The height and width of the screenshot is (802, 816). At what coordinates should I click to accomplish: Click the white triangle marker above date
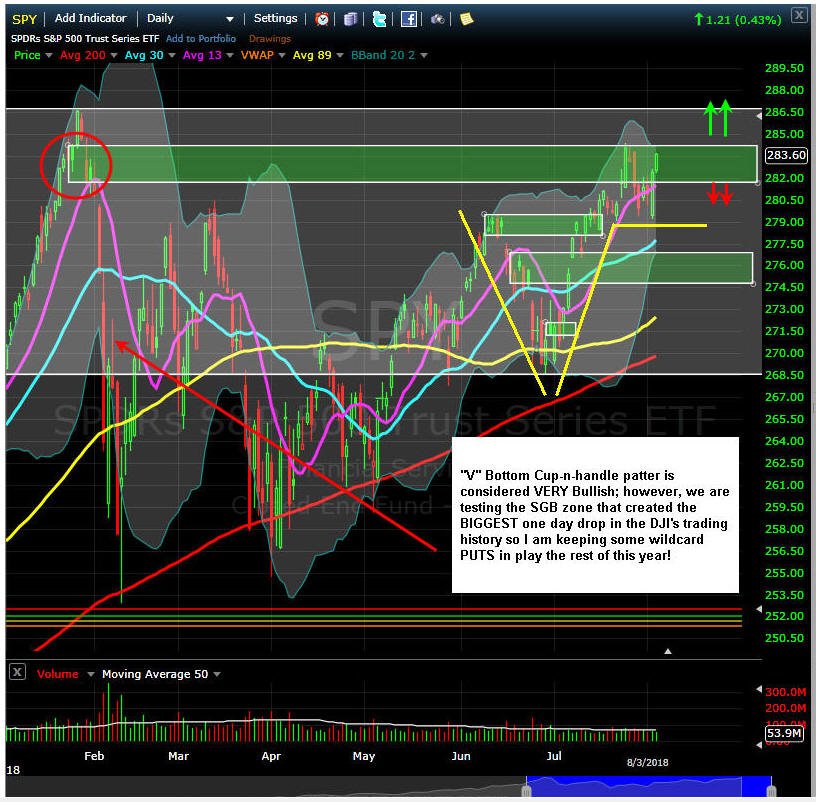click(668, 651)
